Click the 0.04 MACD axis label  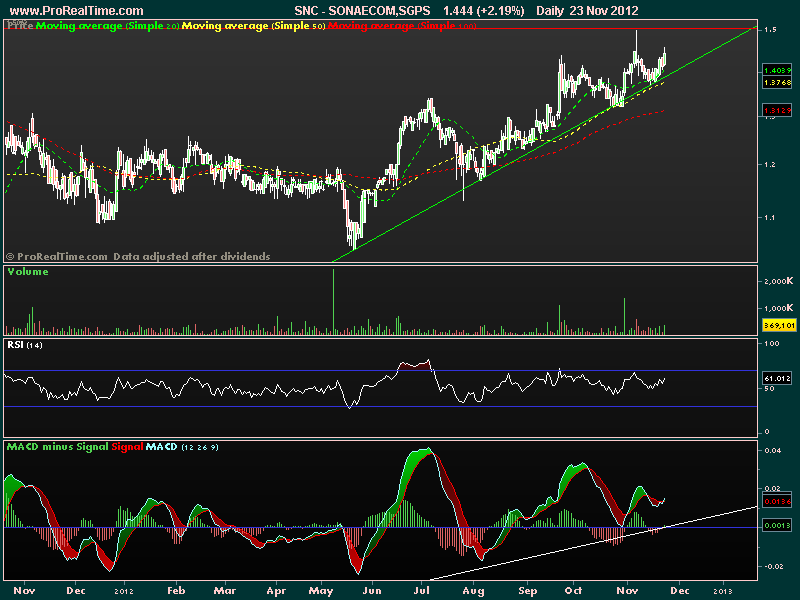(772, 451)
